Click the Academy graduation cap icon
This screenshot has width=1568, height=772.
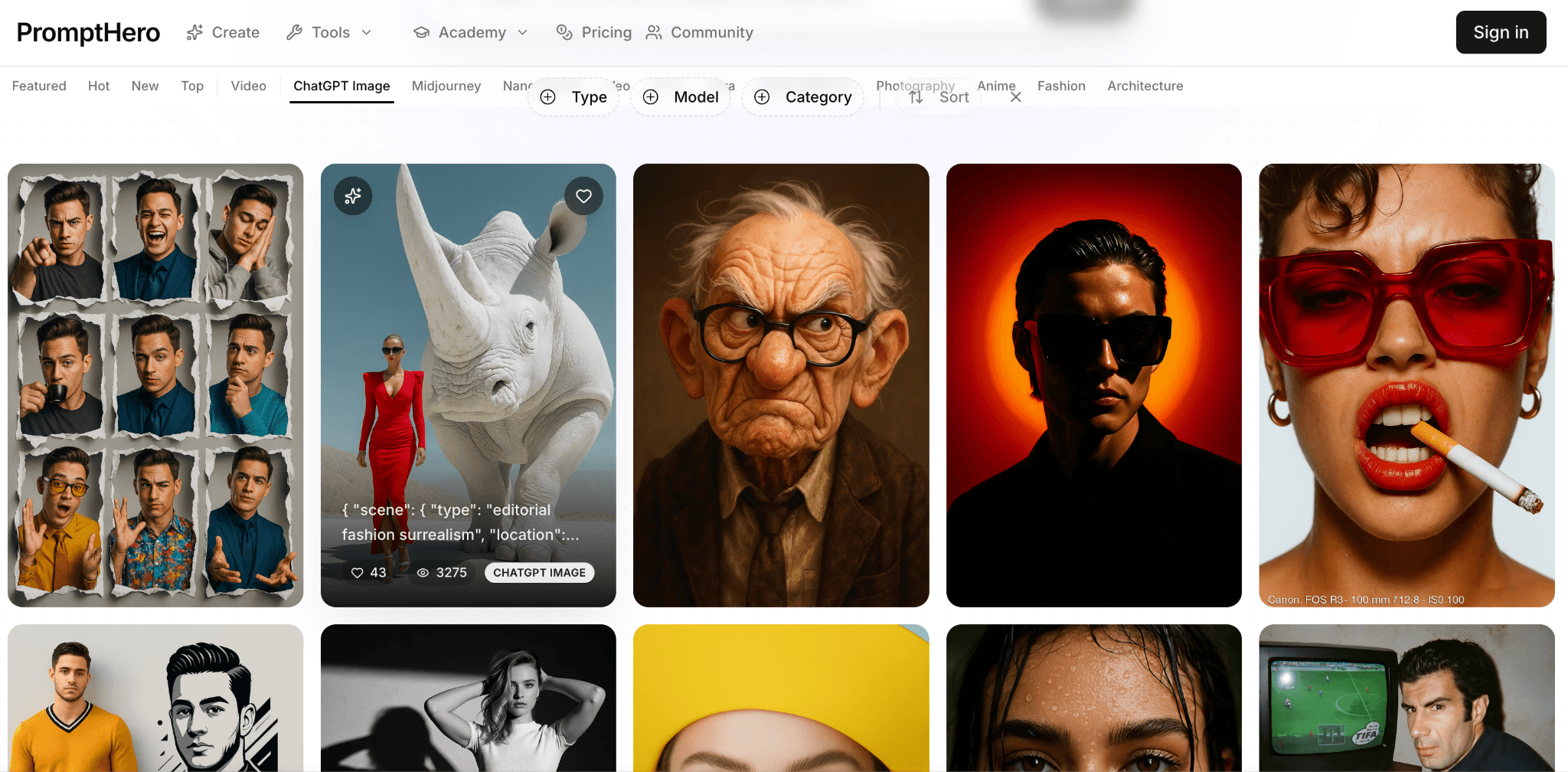click(421, 32)
